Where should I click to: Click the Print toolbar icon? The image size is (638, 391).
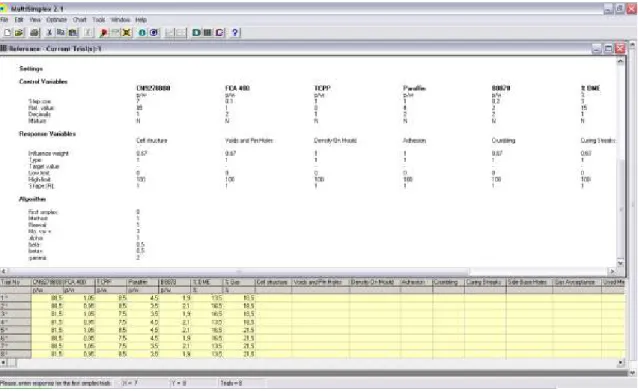coord(35,33)
